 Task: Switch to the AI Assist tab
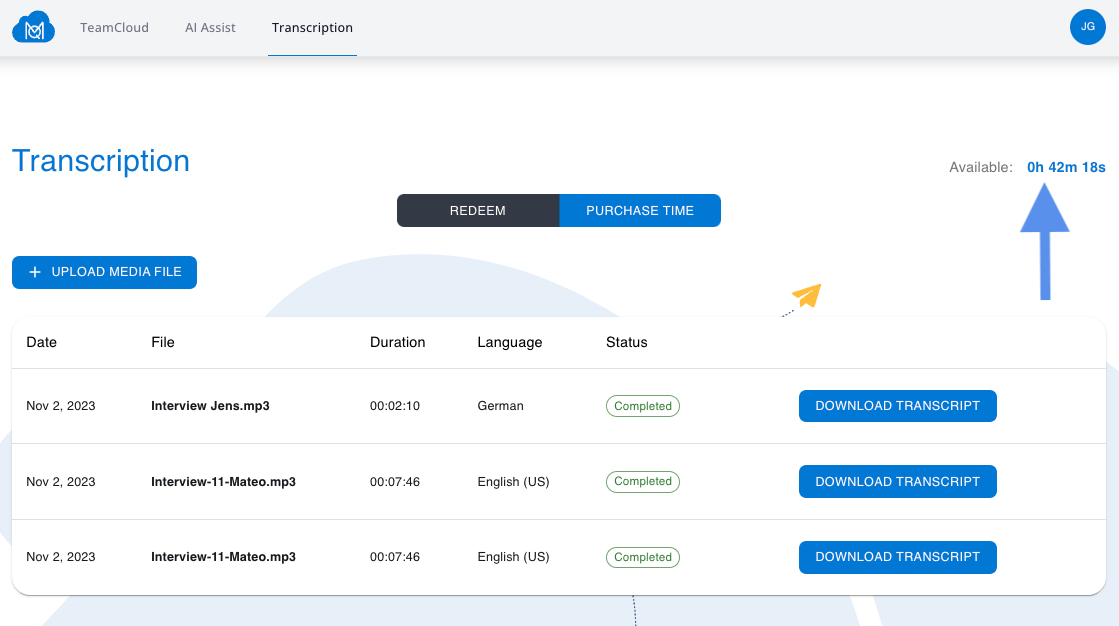[x=210, y=28]
